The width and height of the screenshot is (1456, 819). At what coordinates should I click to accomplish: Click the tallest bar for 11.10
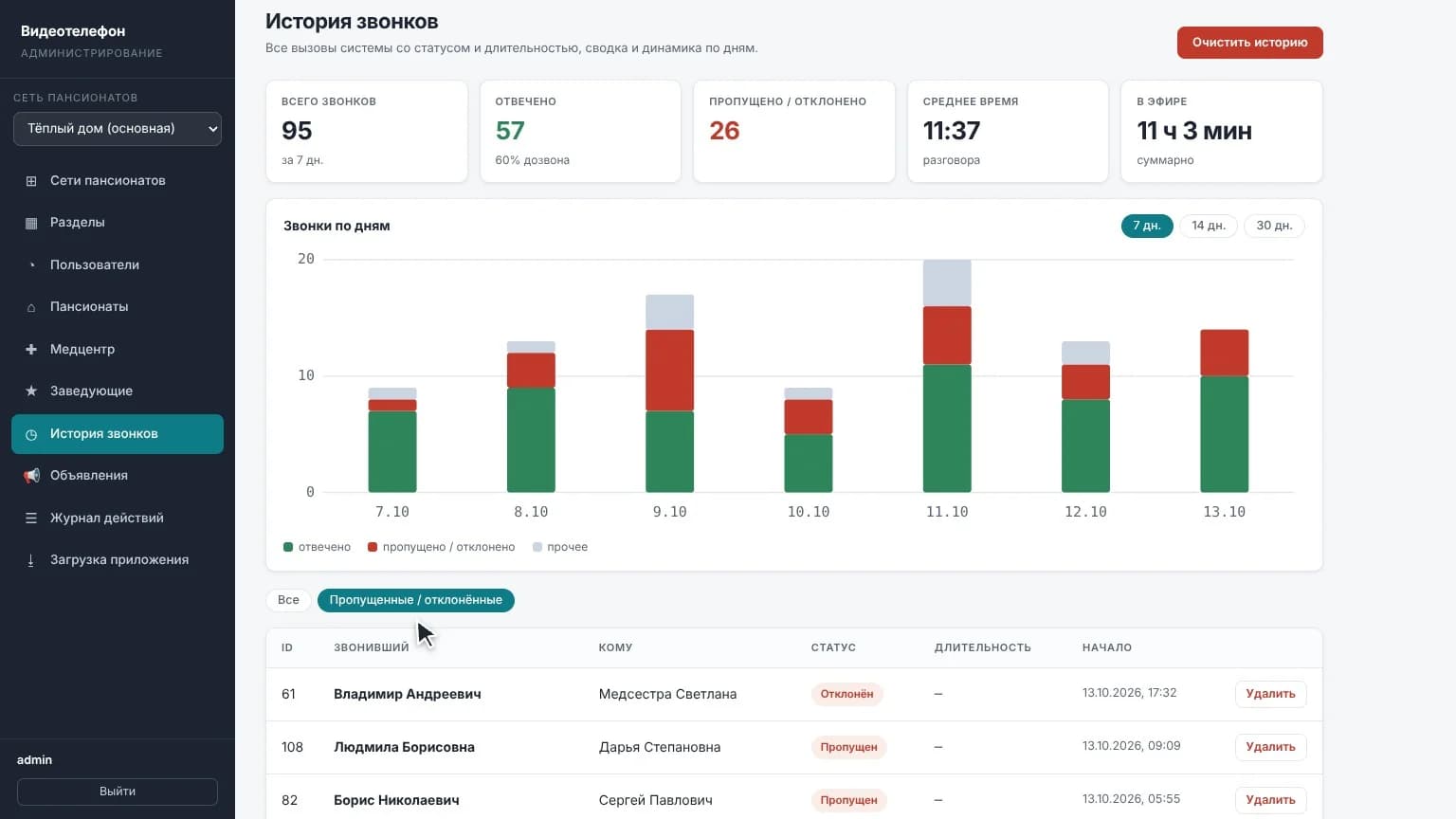click(947, 375)
